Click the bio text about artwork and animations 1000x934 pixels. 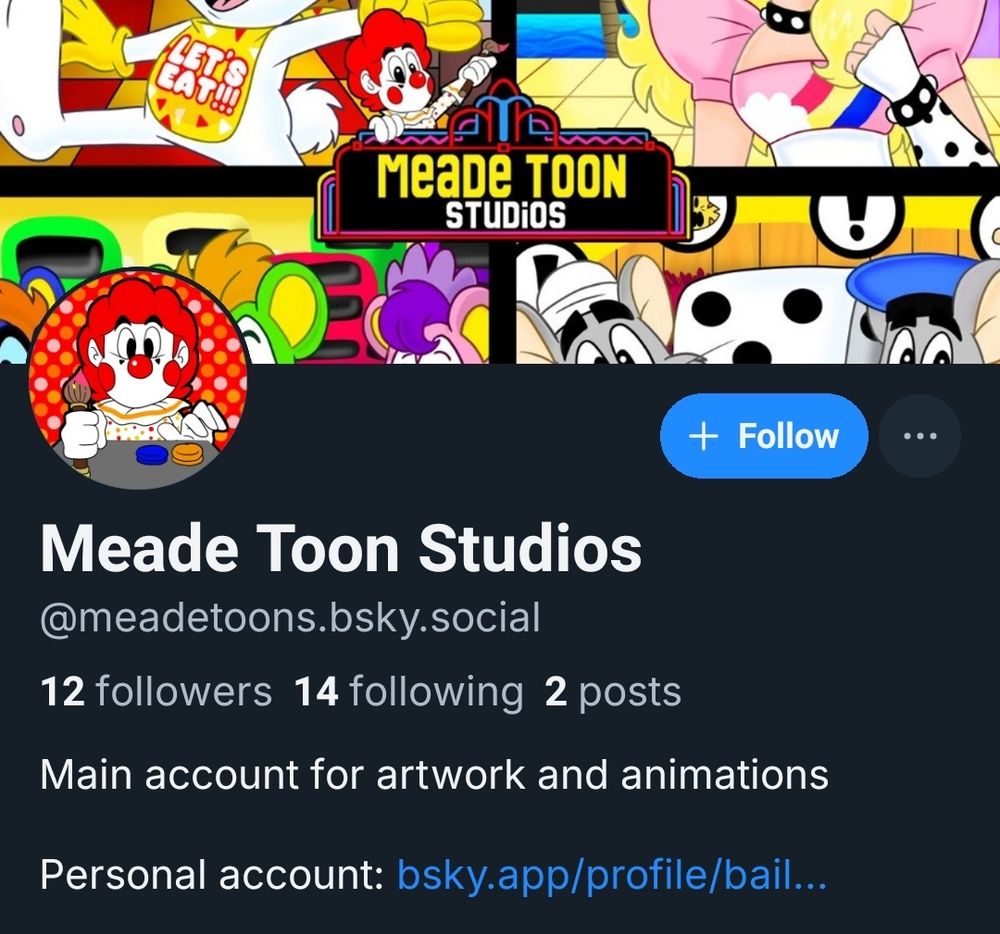pos(434,775)
